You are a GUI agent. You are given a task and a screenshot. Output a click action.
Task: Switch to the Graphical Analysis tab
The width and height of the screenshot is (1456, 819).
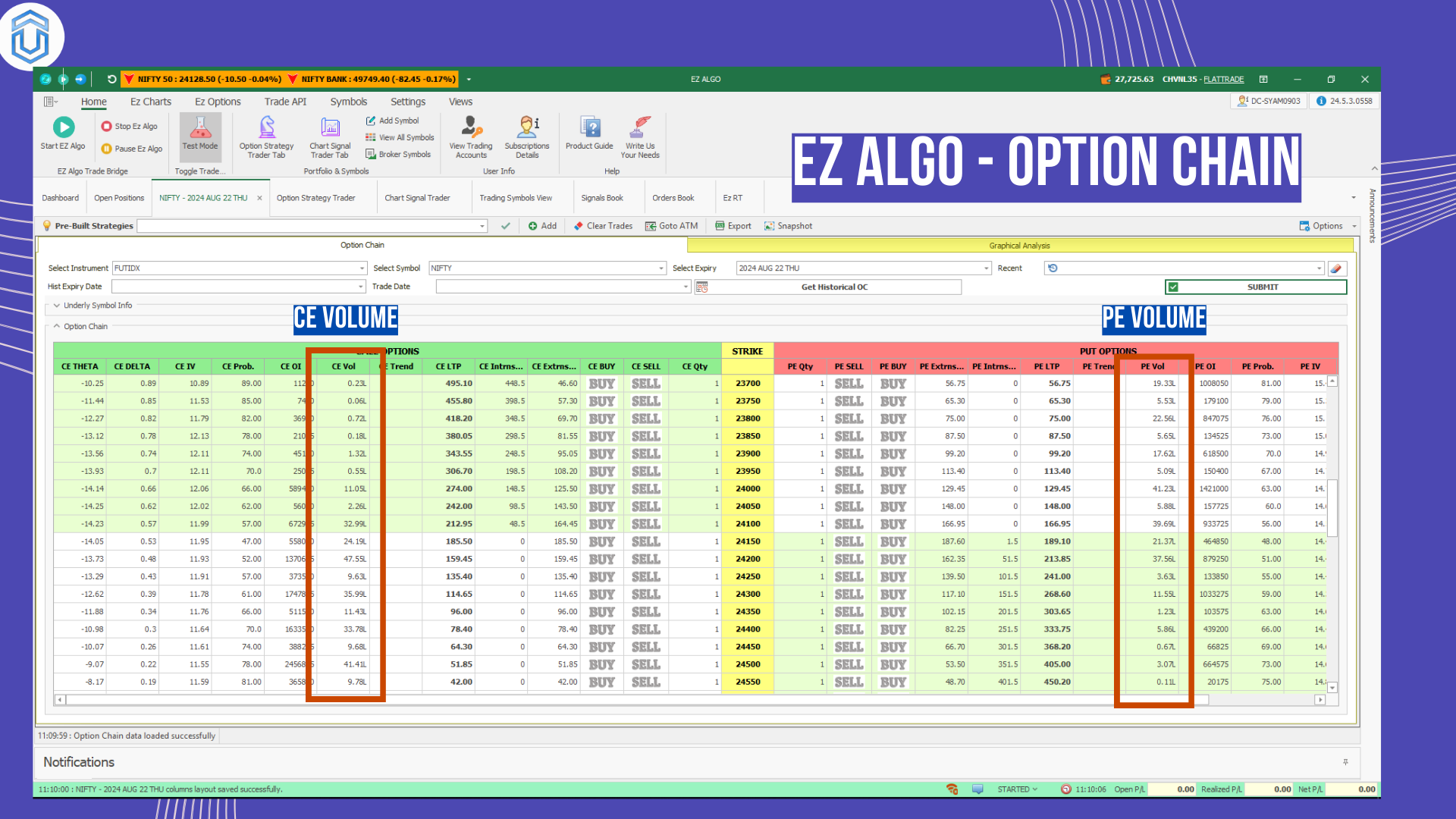click(x=1019, y=246)
